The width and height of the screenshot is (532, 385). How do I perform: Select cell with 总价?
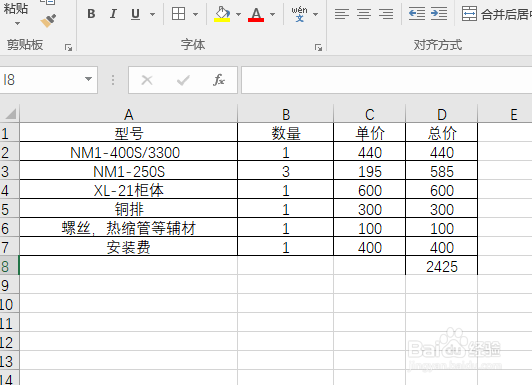point(441,133)
